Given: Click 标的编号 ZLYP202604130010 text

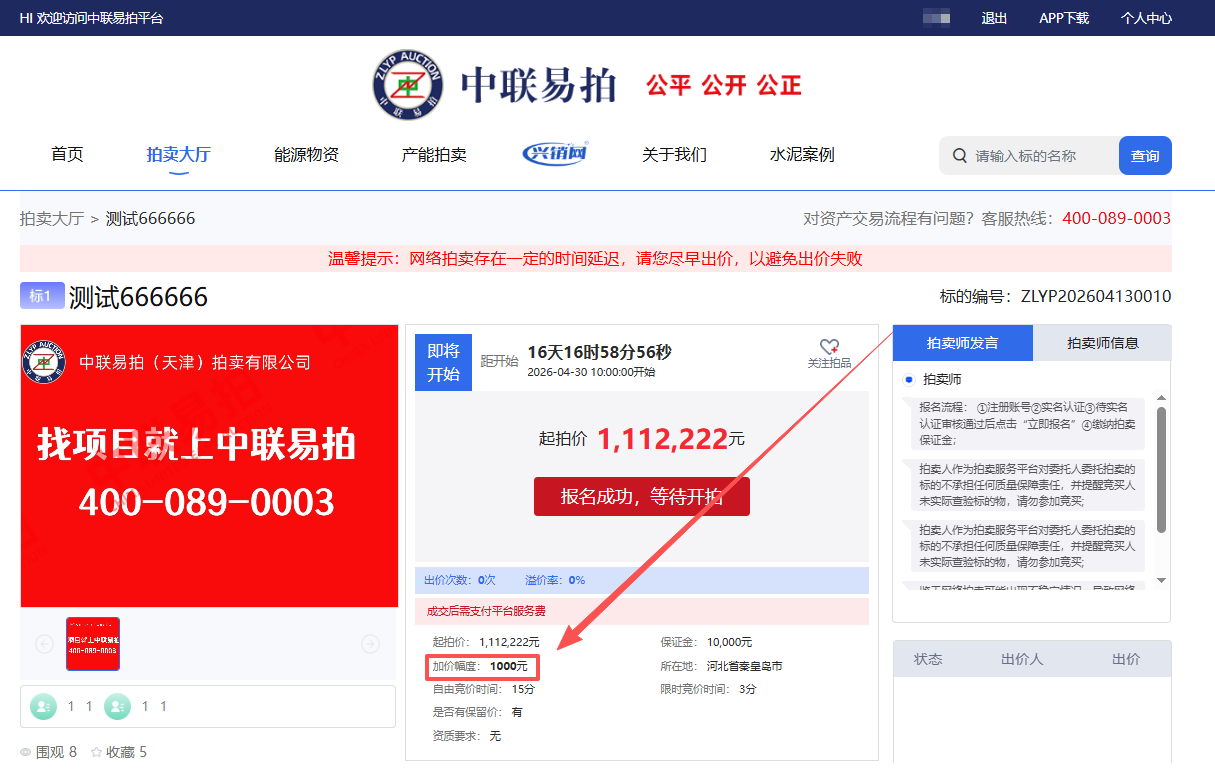Looking at the screenshot, I should [1055, 296].
